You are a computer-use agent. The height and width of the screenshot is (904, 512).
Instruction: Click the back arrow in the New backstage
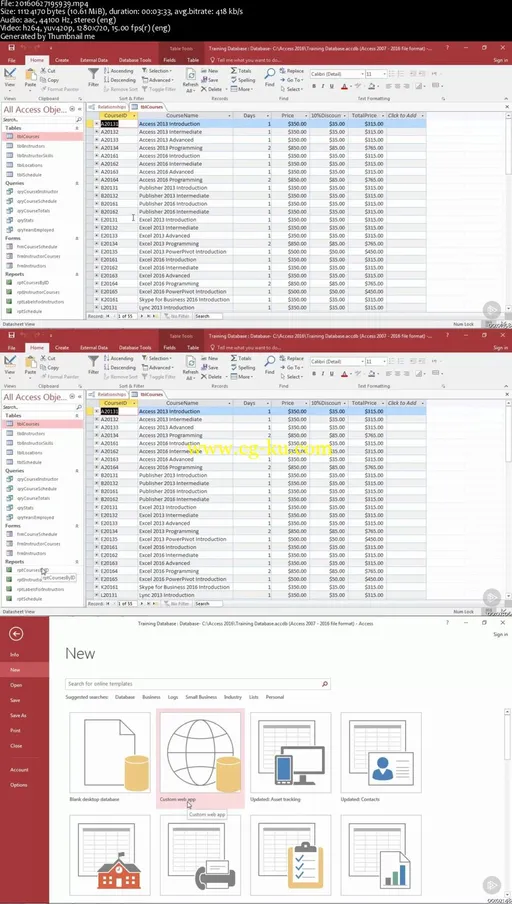click(x=16, y=634)
